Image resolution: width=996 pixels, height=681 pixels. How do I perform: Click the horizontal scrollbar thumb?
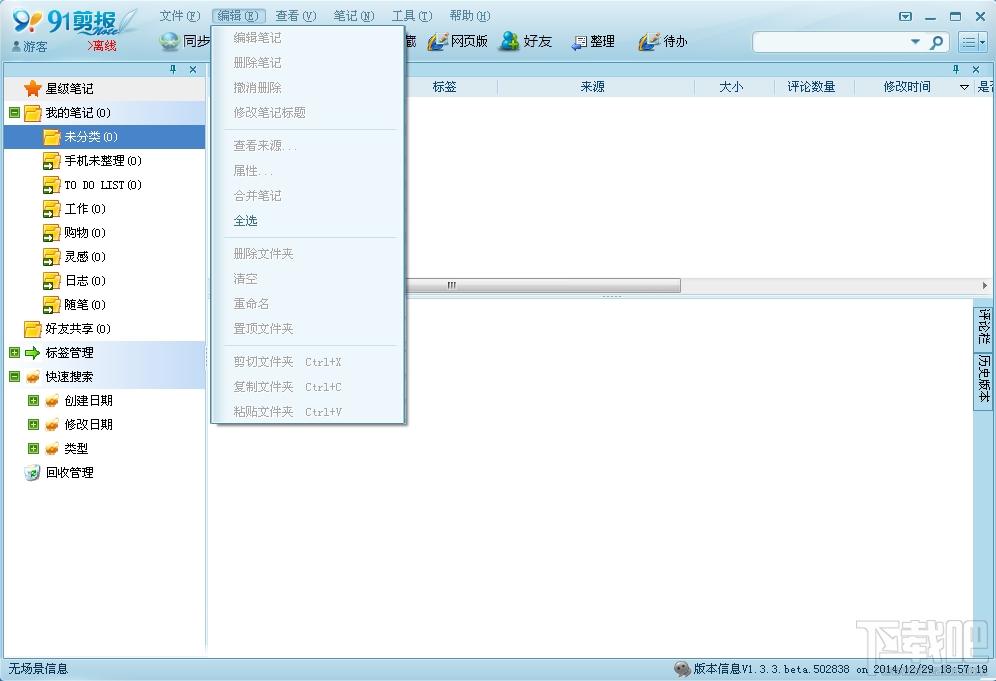543,285
